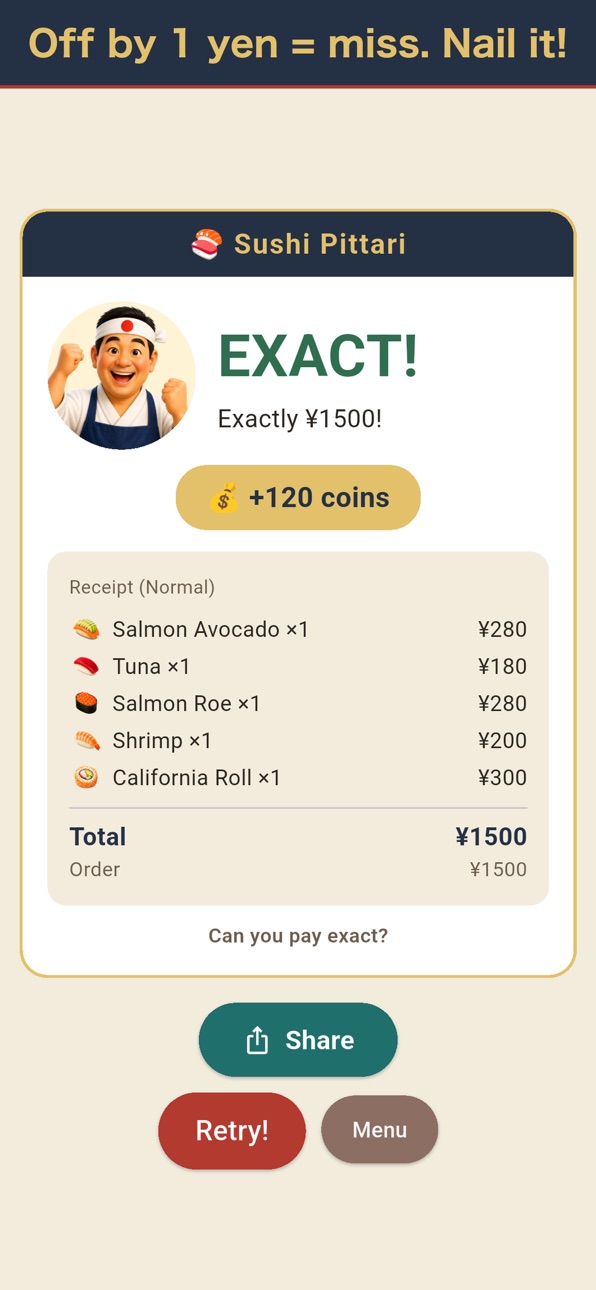Click the +120 coins badge
596x1290 pixels.
(x=298, y=498)
